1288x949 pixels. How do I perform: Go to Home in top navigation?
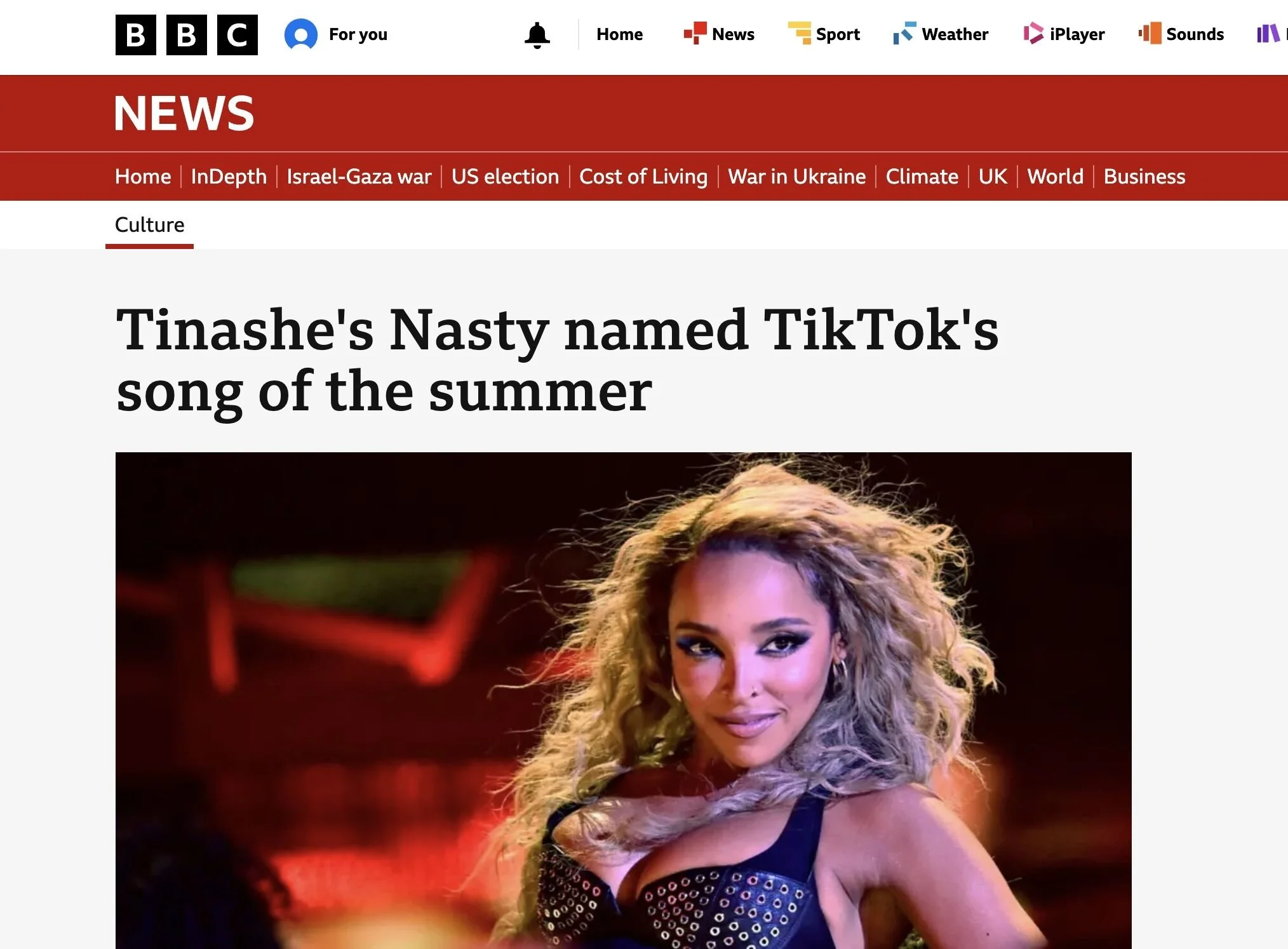[619, 34]
